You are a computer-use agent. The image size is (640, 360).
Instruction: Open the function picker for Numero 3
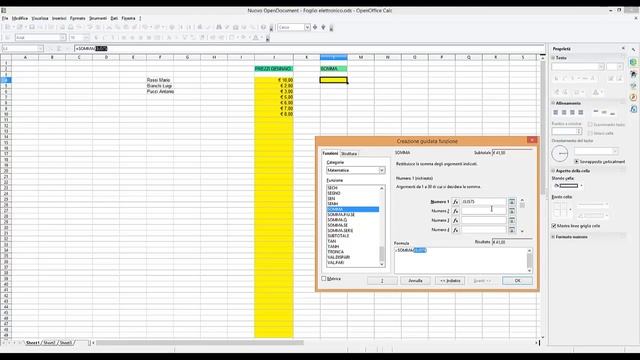click(x=456, y=220)
